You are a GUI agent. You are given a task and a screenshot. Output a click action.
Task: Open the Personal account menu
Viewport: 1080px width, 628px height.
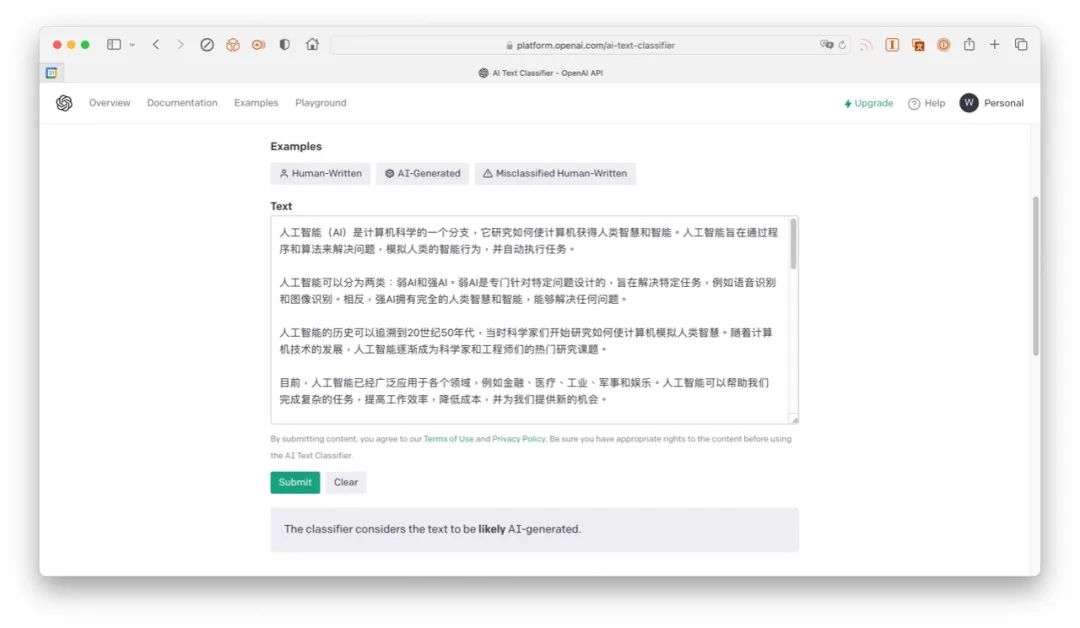click(992, 103)
